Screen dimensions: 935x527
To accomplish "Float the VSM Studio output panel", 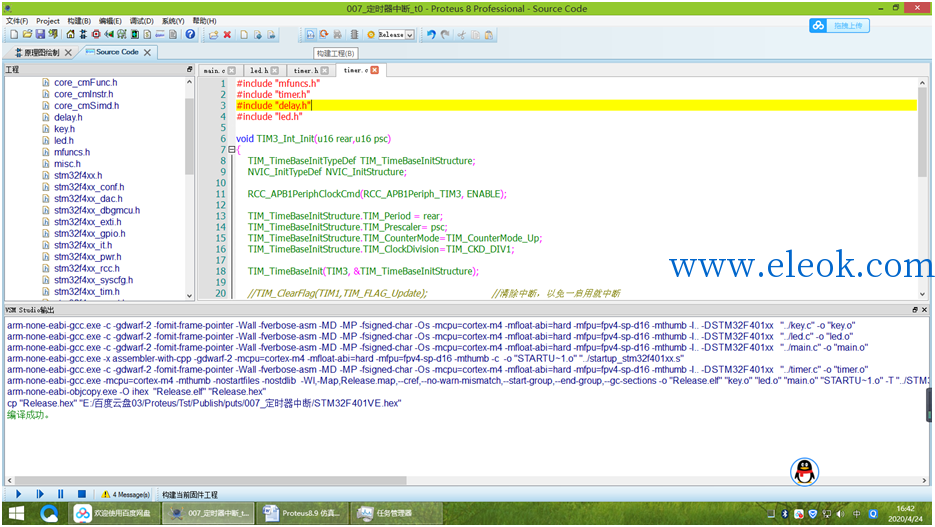I will pyautogui.click(x=915, y=309).
